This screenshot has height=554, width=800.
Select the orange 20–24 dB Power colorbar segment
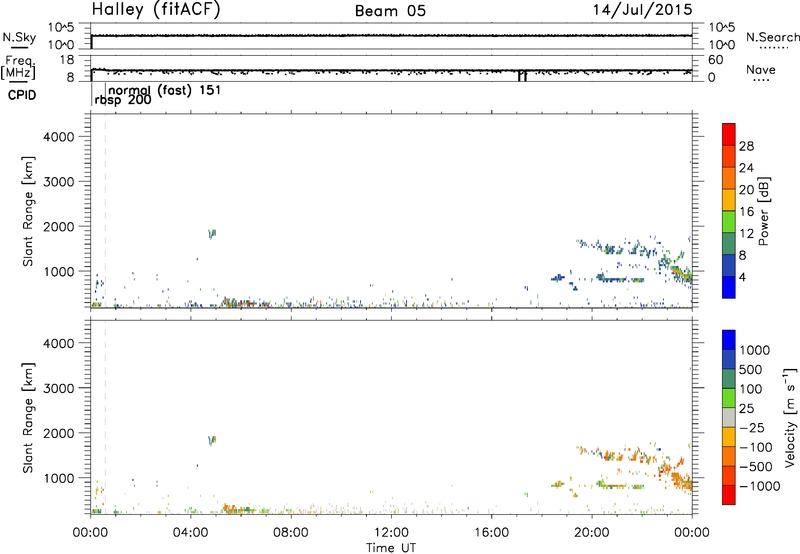(729, 178)
